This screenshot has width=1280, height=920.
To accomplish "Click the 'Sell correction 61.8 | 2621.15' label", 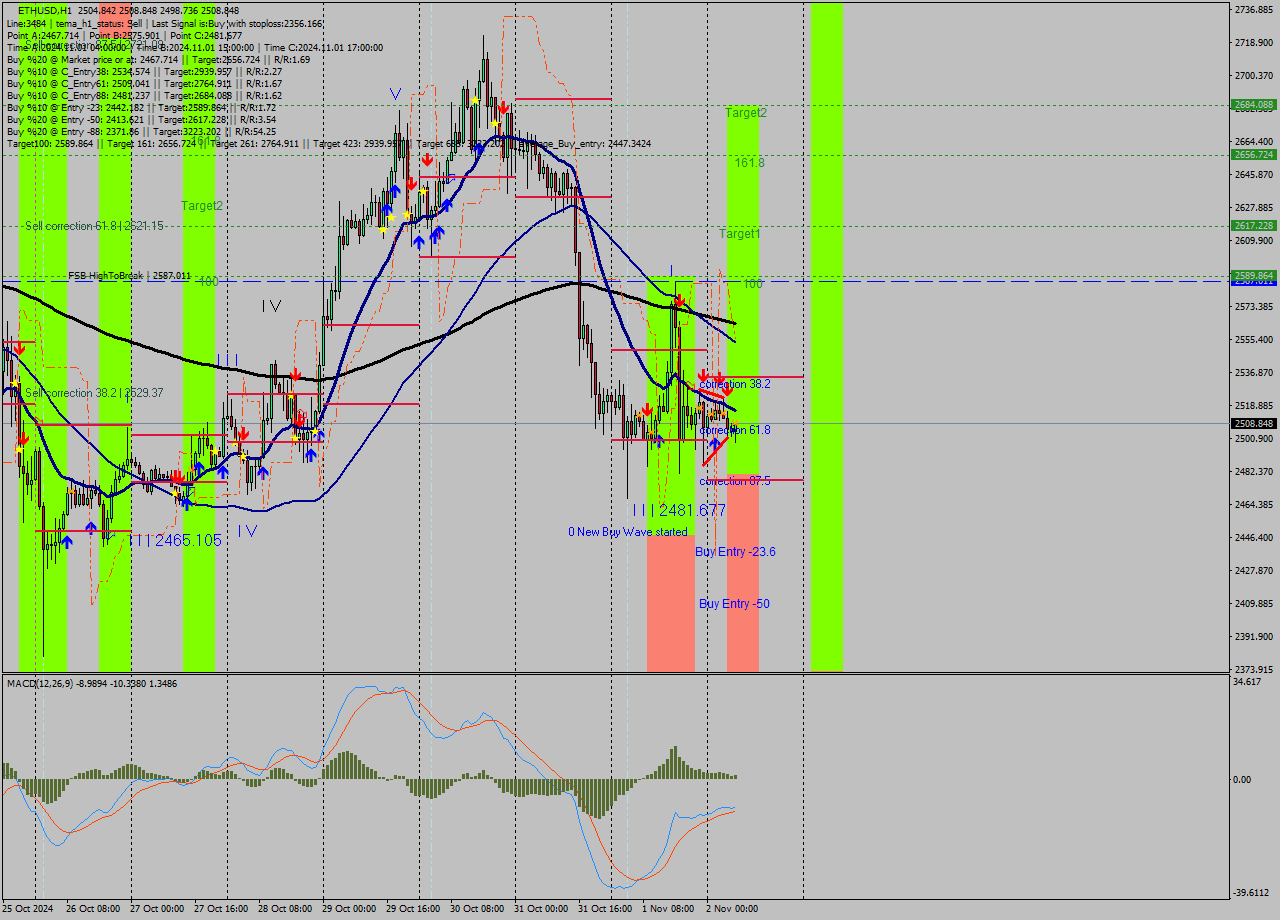I will coord(95,226).
